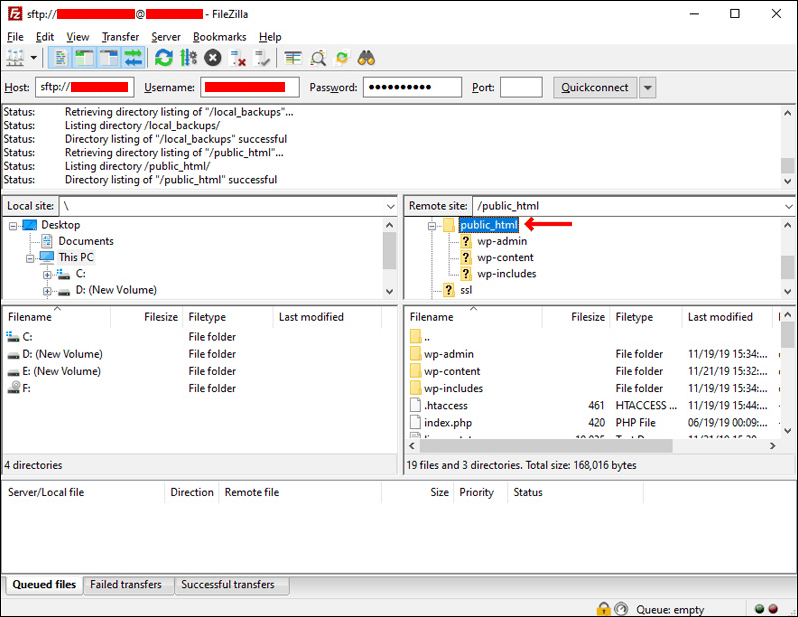Viewport: 798px width, 617px height.
Task: Select index.php in remote file list
Action: pos(448,423)
